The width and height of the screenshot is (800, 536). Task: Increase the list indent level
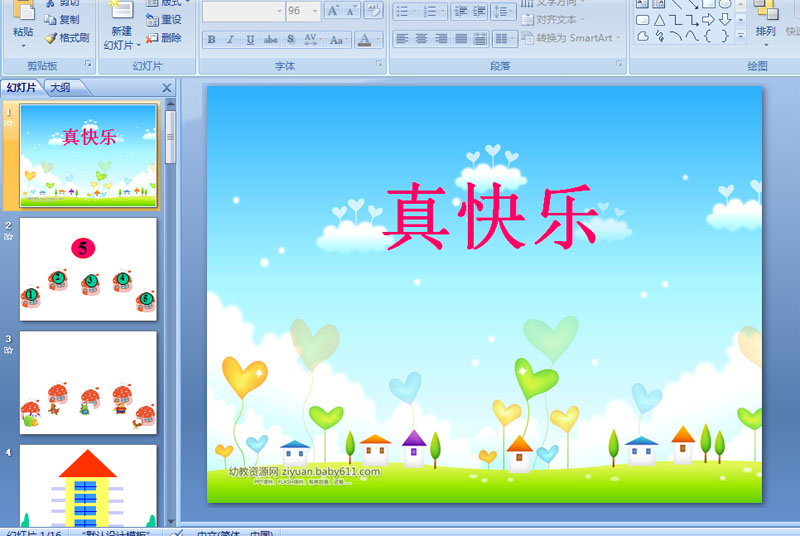pos(479,11)
